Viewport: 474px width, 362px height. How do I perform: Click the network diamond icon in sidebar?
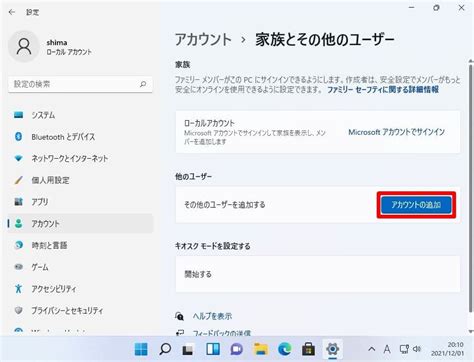(x=19, y=158)
